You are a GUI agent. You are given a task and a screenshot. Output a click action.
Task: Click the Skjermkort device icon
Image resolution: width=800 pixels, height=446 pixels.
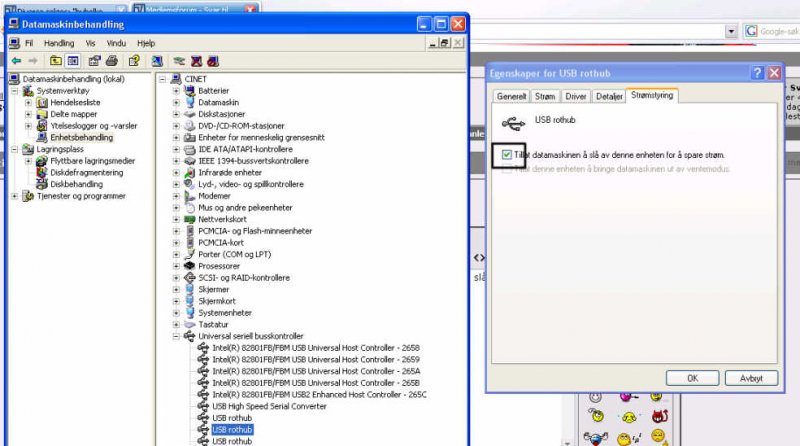tap(190, 301)
